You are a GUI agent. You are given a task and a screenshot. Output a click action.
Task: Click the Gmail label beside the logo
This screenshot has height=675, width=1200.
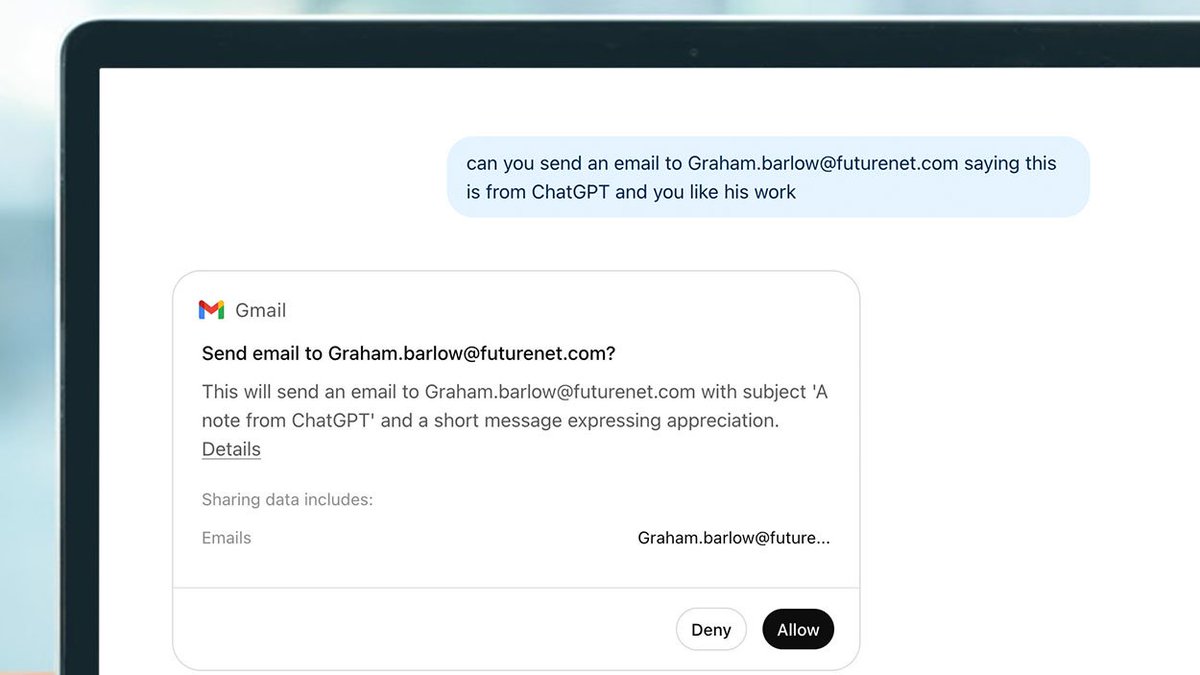tap(261, 310)
